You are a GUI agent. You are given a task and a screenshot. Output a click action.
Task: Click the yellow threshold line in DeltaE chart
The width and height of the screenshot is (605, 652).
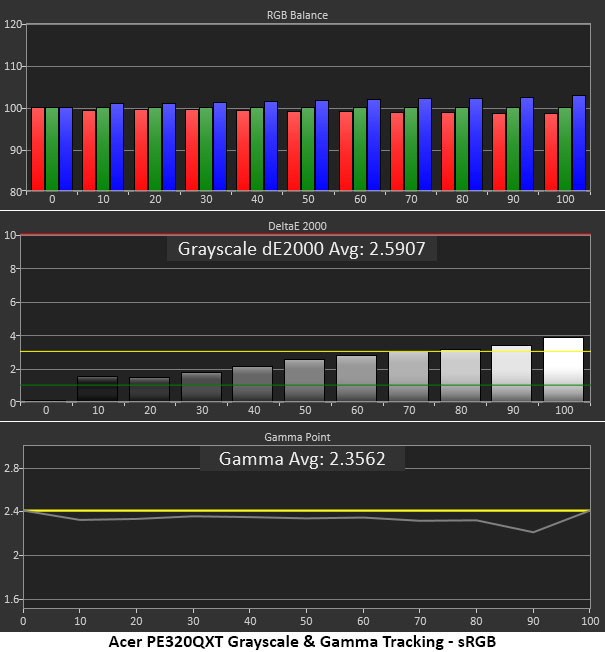pyautogui.click(x=305, y=352)
